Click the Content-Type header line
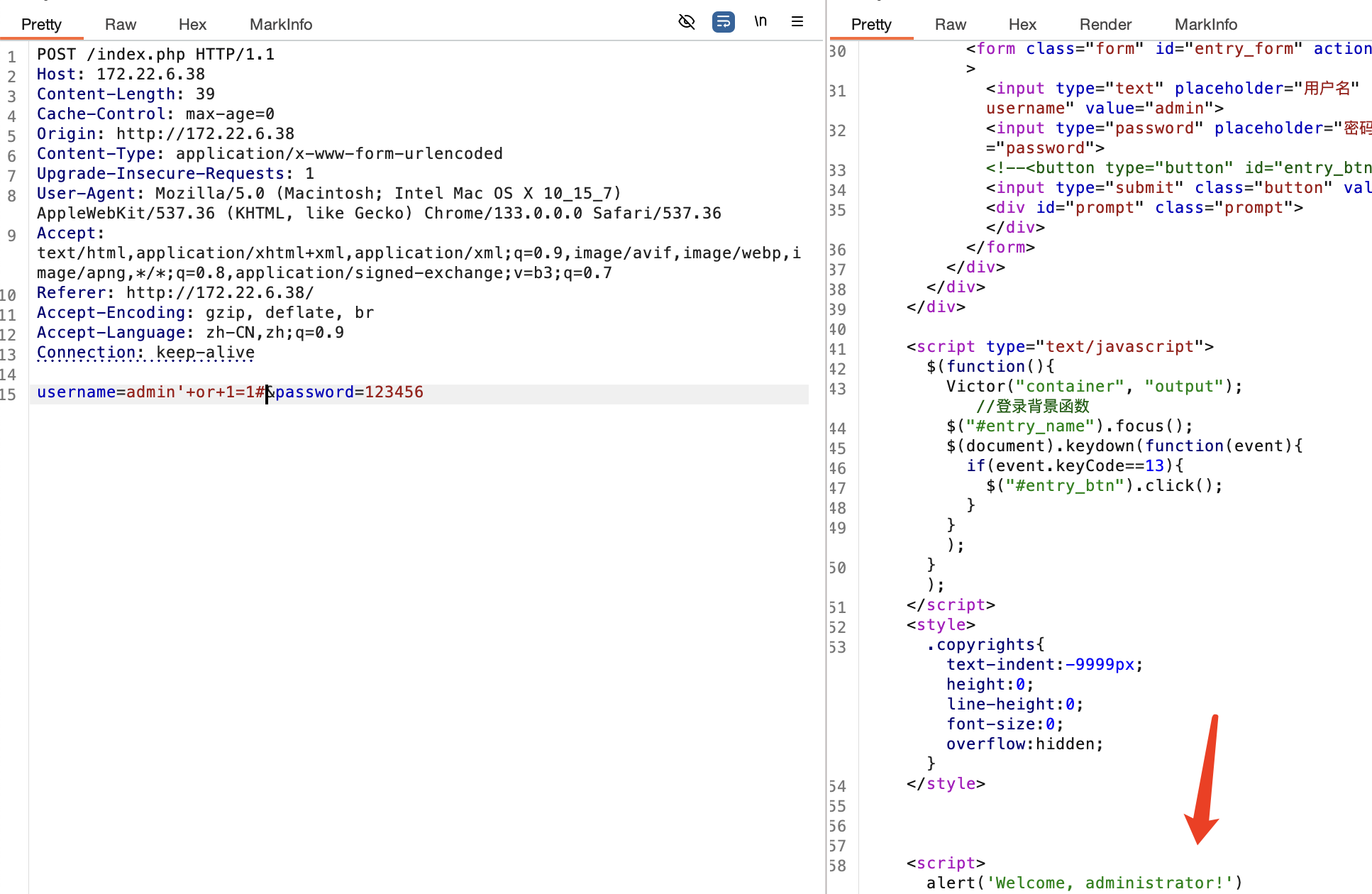 click(270, 153)
